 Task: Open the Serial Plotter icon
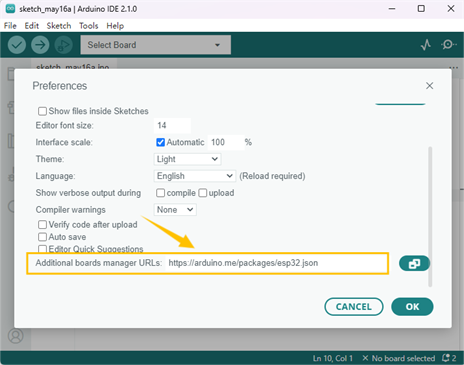(426, 45)
